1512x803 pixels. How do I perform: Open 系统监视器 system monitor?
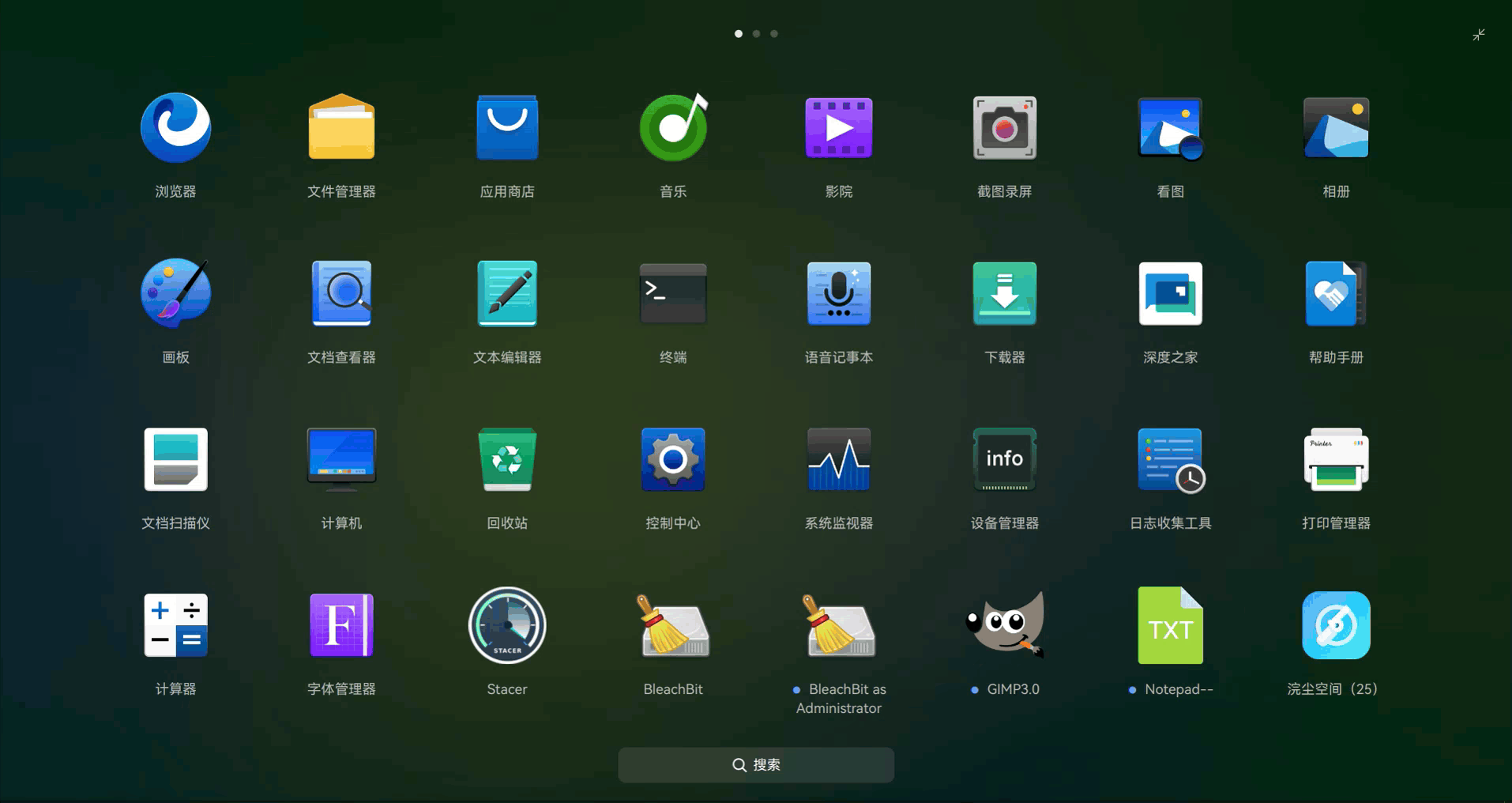pyautogui.click(x=839, y=459)
